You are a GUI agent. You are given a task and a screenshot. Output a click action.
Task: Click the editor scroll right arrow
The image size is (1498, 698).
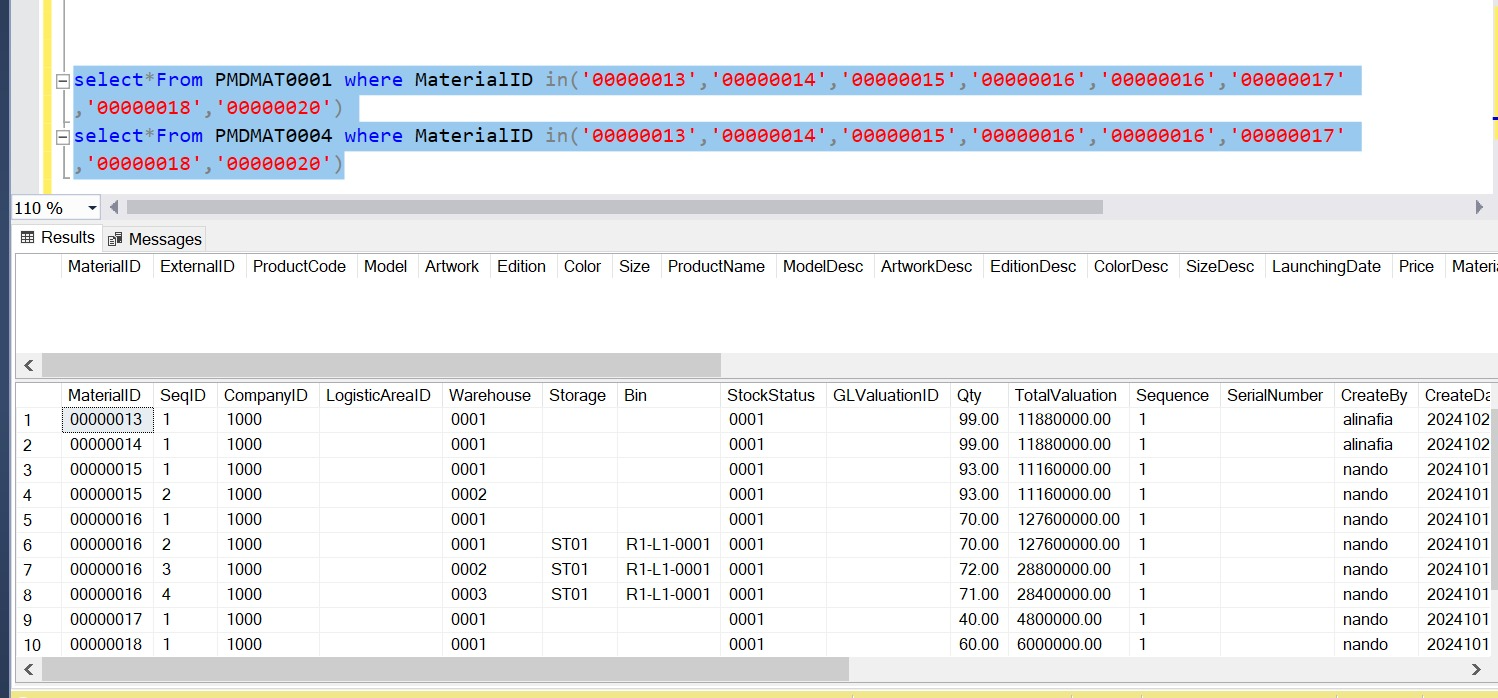1479,207
